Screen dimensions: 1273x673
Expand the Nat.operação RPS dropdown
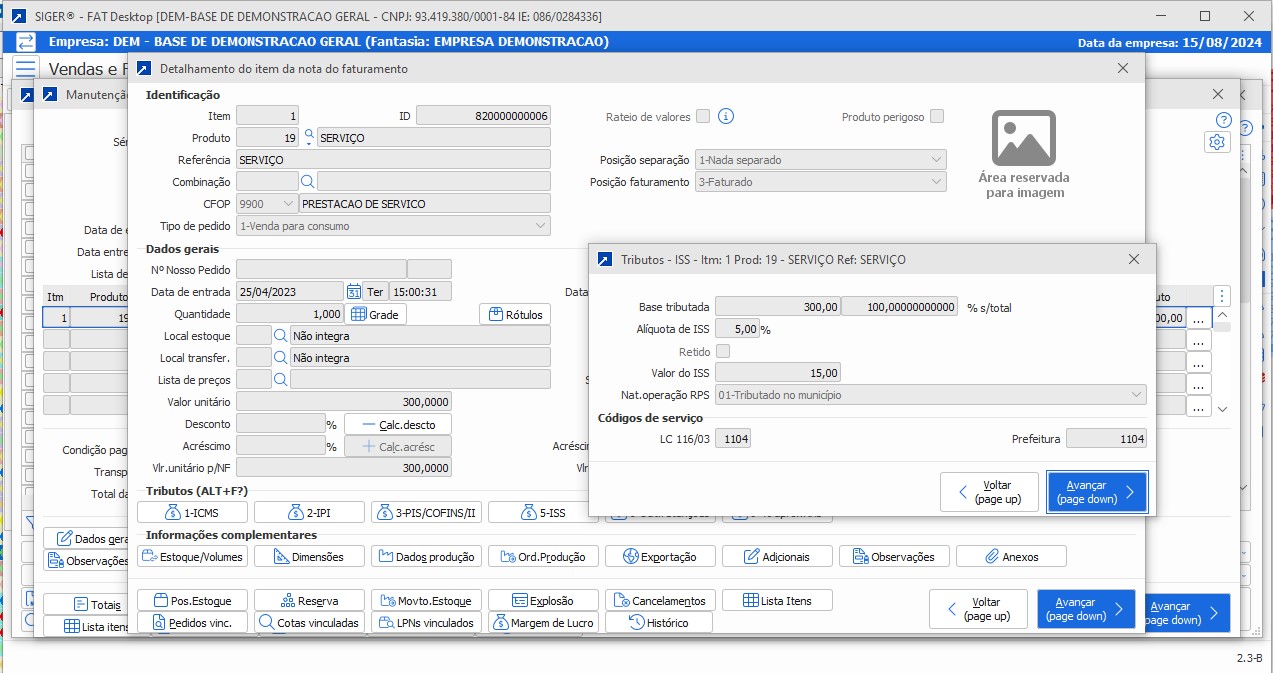[x=1136, y=395]
